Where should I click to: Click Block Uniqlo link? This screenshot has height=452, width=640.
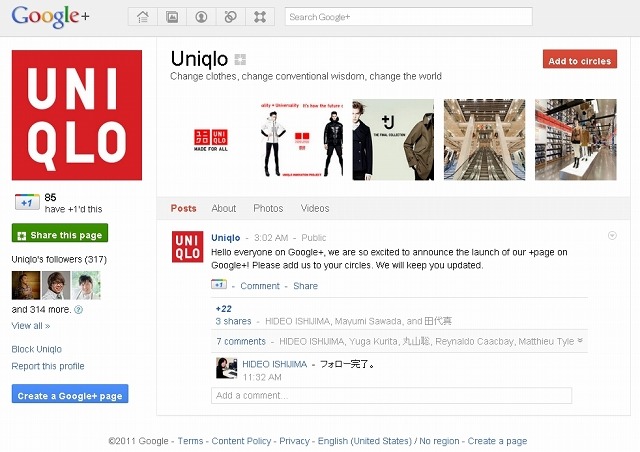tap(37, 350)
